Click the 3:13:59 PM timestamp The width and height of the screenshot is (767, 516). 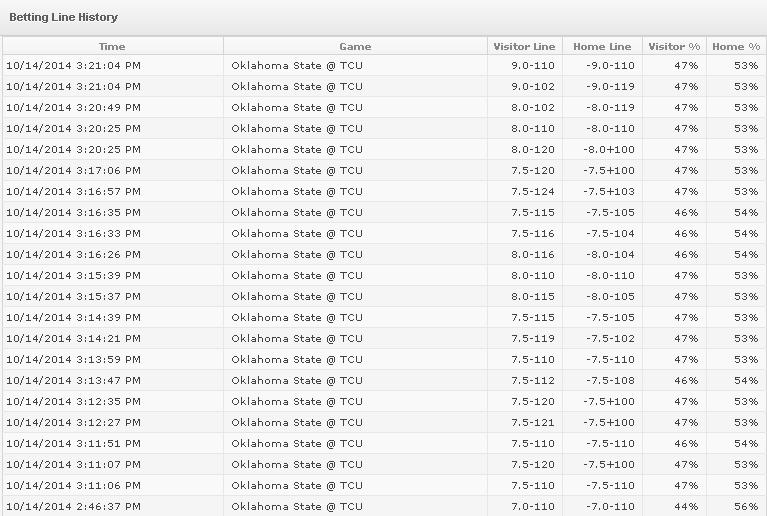pos(73,360)
